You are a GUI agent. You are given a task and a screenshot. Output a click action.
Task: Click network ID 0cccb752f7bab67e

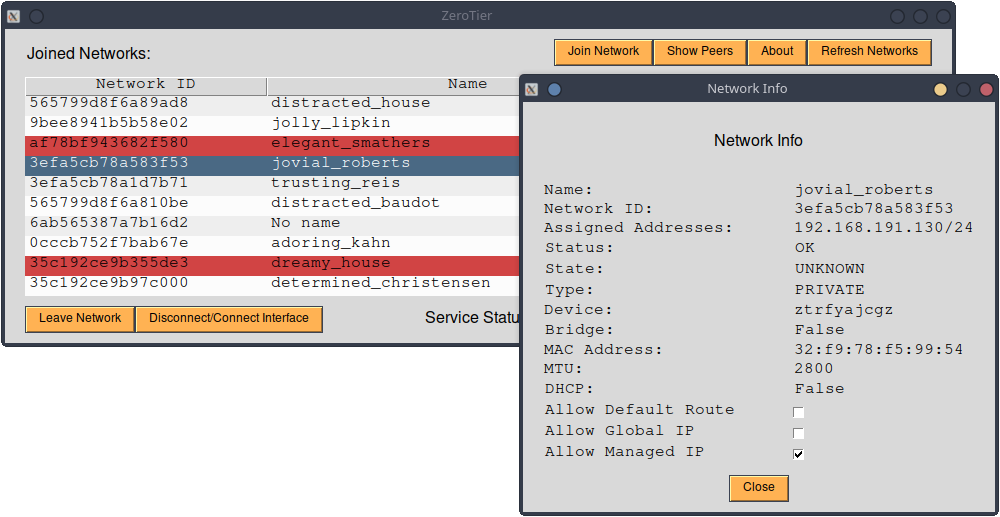tap(109, 244)
